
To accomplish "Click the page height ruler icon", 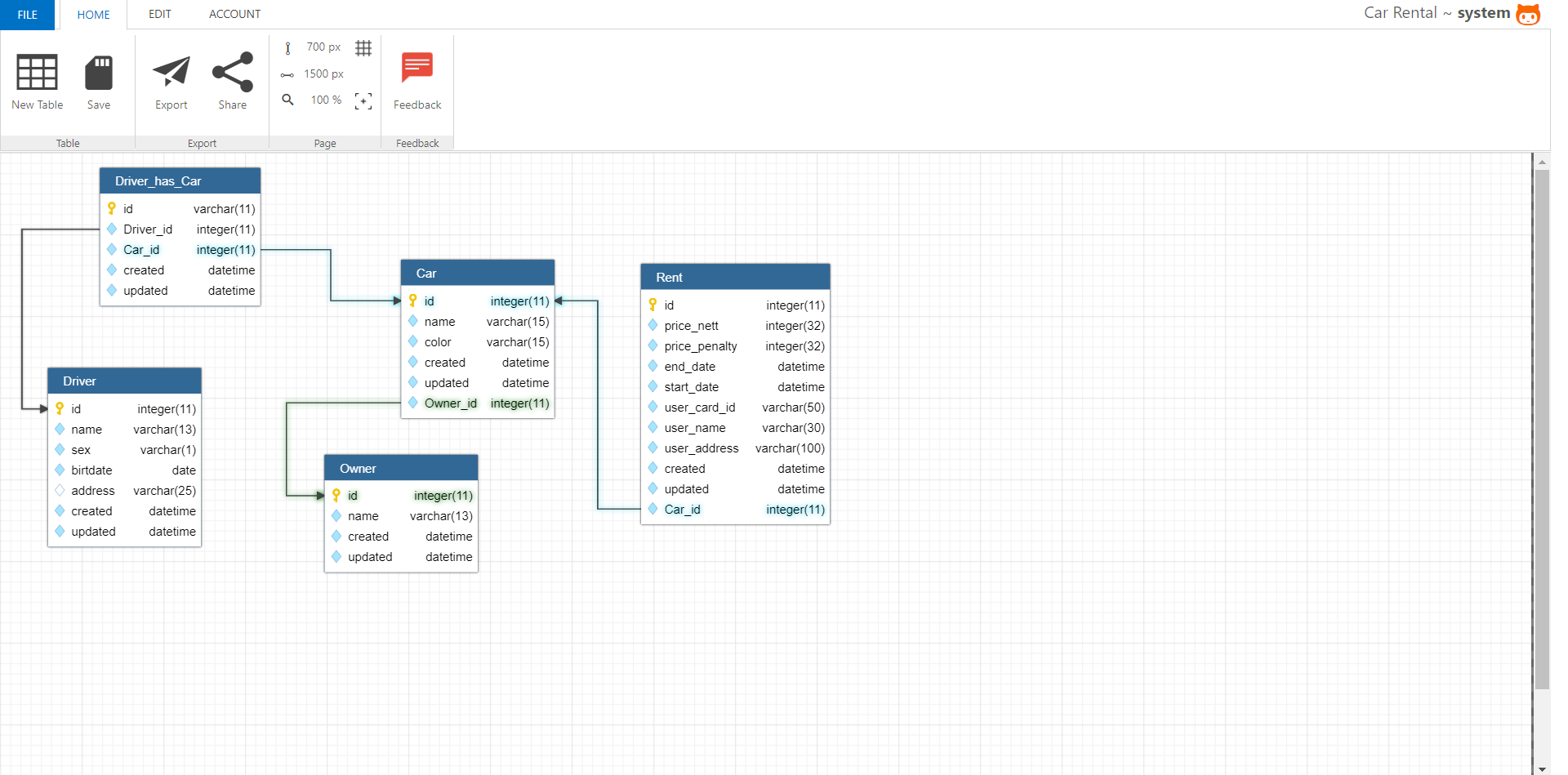I will [287, 47].
